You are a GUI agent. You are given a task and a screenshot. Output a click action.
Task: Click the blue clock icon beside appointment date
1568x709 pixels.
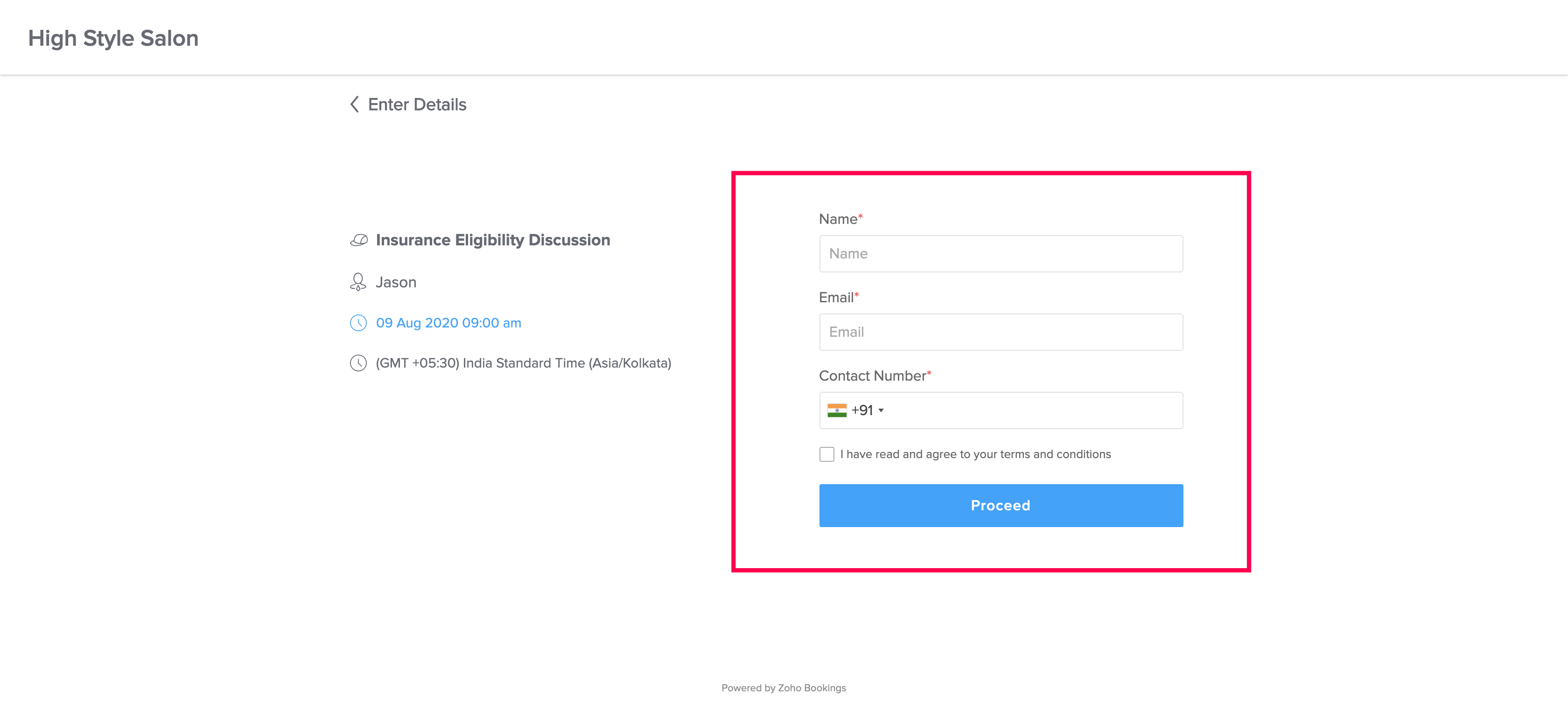(358, 323)
